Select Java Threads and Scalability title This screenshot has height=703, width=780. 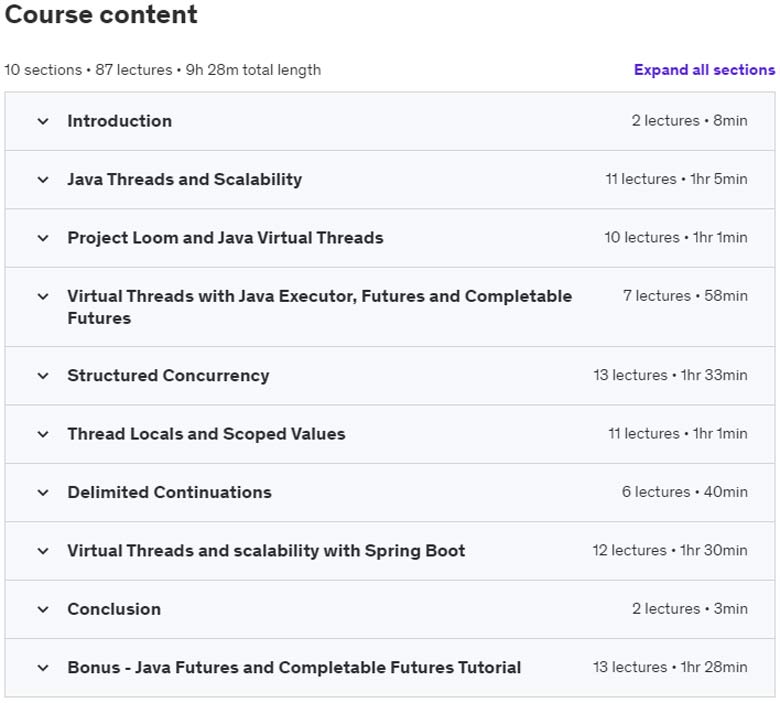185,179
